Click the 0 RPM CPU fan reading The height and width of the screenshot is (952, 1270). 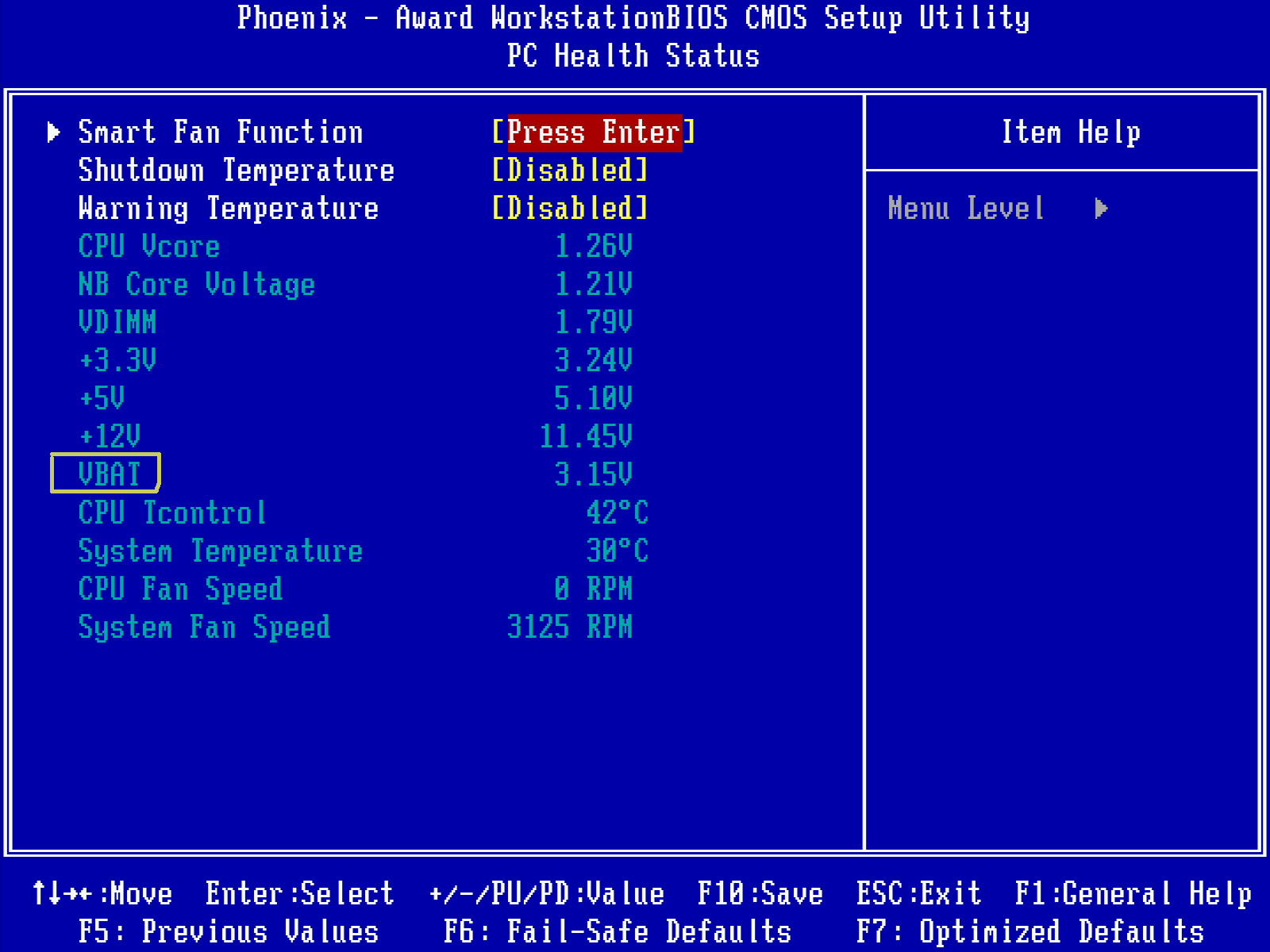point(594,589)
